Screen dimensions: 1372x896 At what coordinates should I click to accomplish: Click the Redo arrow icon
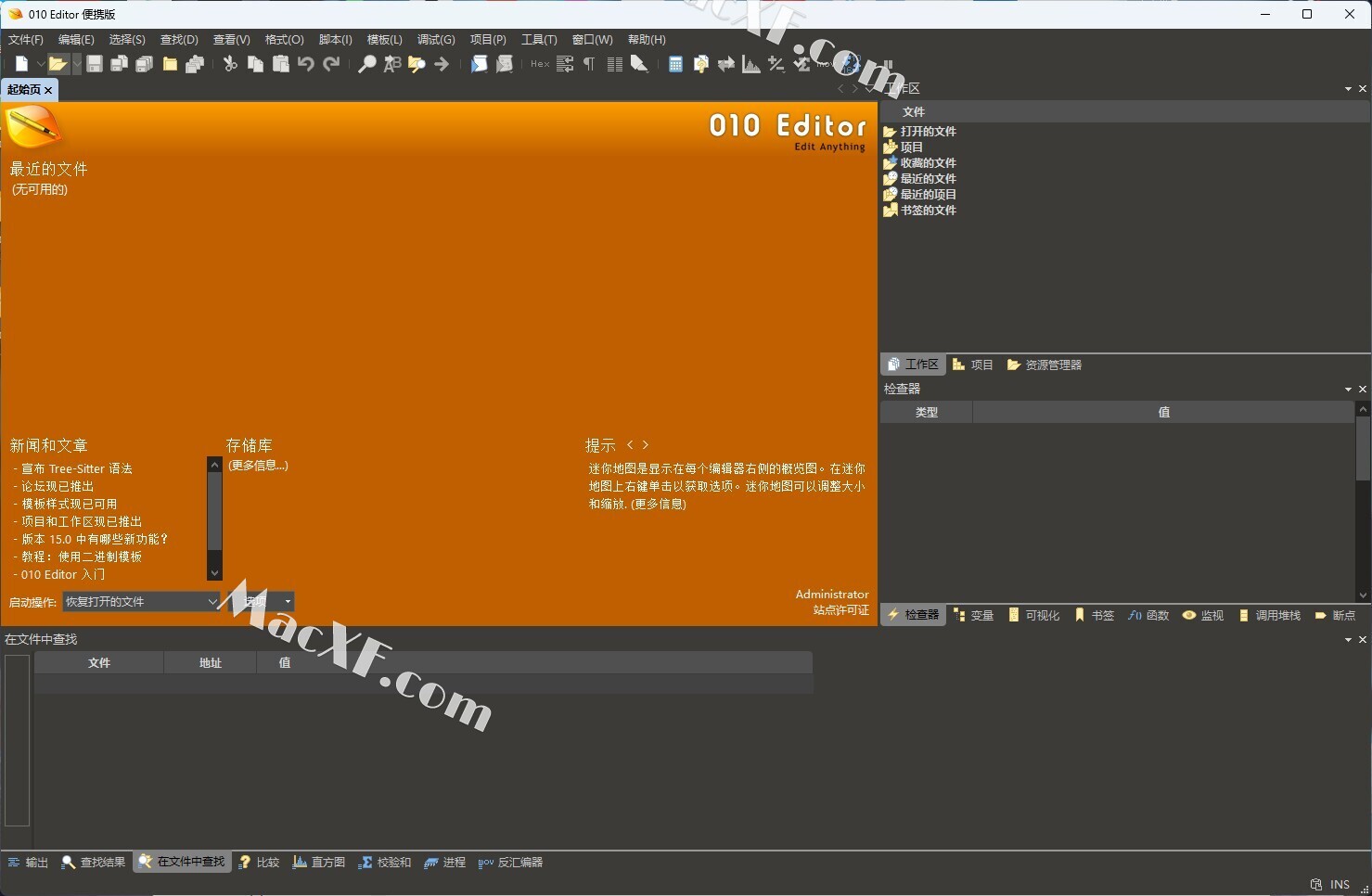pos(331,64)
